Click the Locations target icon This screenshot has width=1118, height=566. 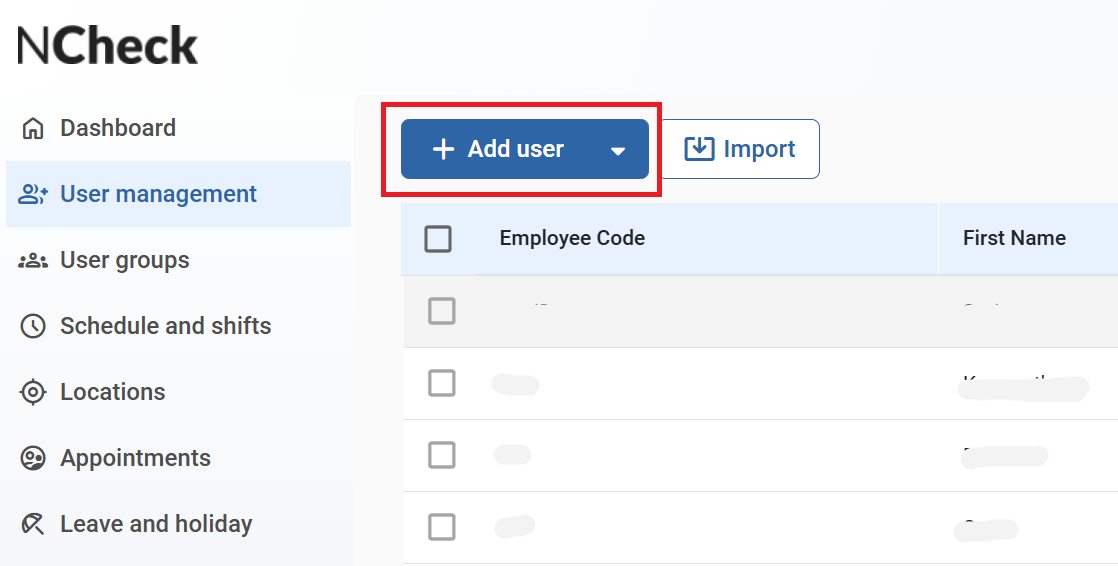click(x=33, y=392)
